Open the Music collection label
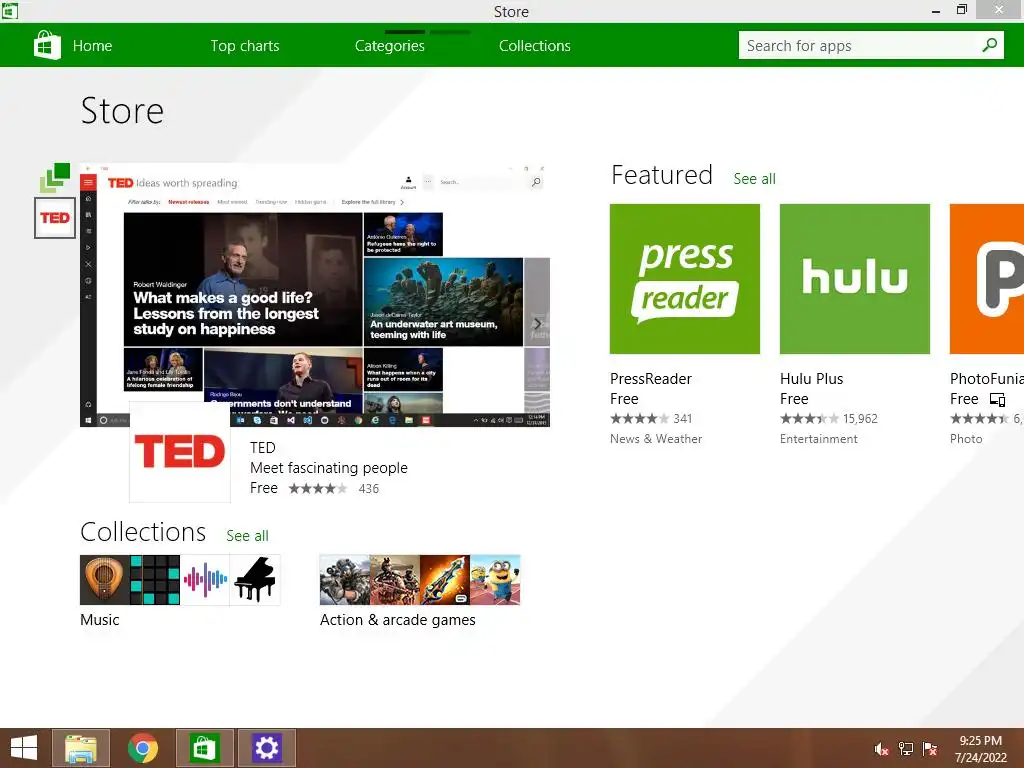1024x768 pixels. click(99, 620)
